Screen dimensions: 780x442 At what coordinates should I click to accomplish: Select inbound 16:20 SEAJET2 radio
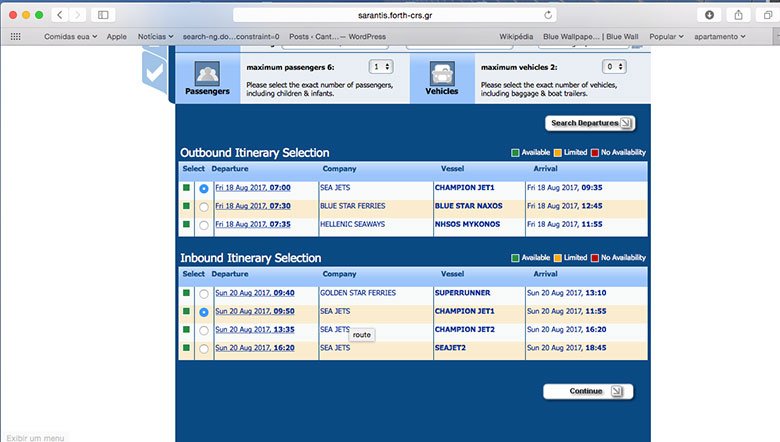(x=203, y=349)
